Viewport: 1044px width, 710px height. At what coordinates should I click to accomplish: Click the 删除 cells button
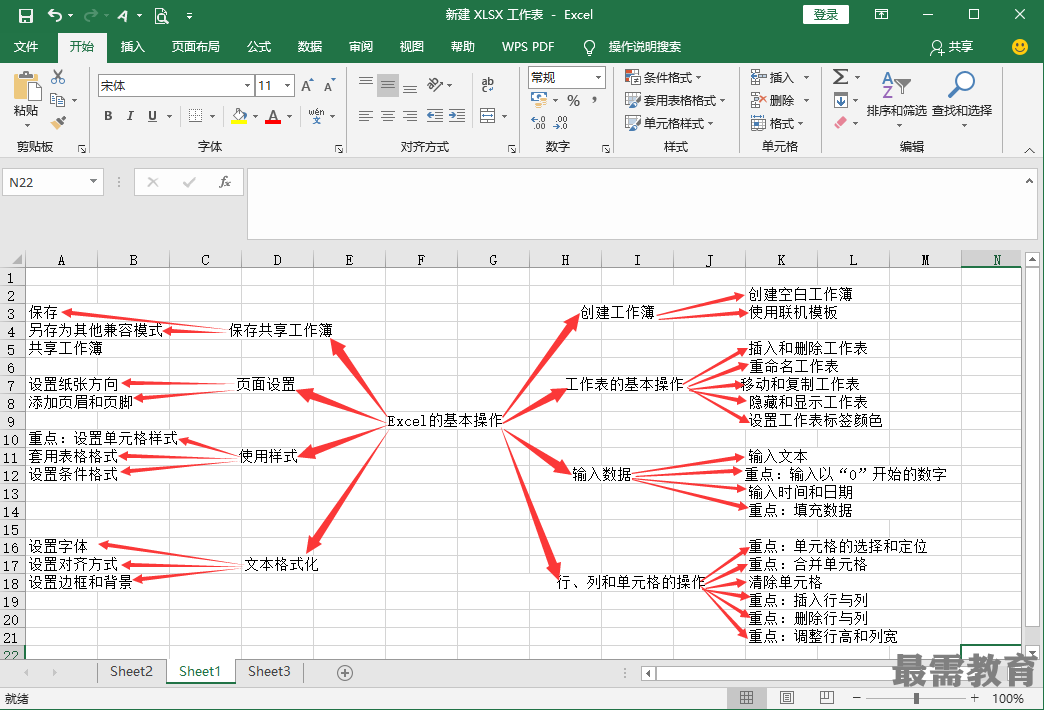tap(772, 101)
